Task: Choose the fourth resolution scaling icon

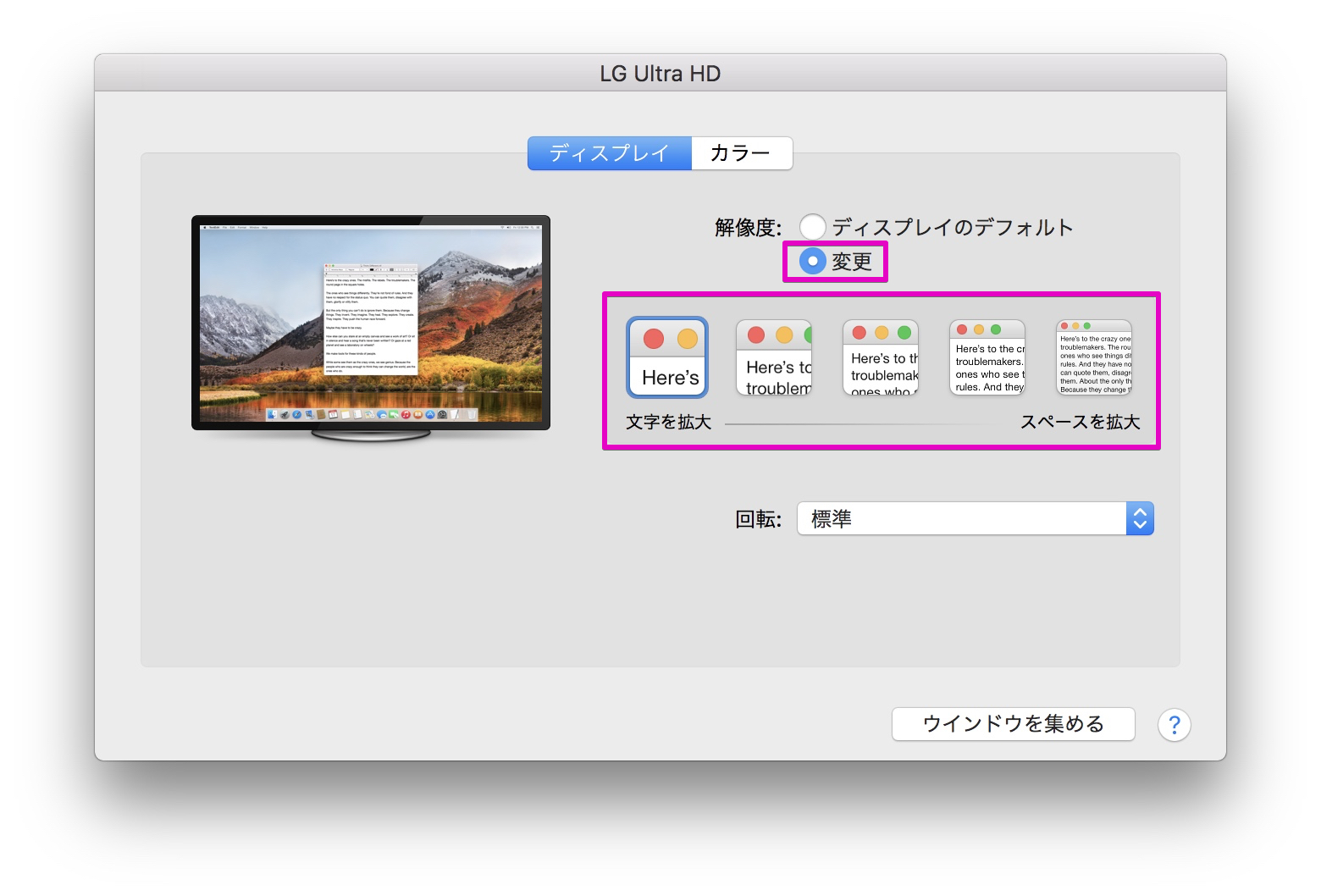Action: point(987,357)
